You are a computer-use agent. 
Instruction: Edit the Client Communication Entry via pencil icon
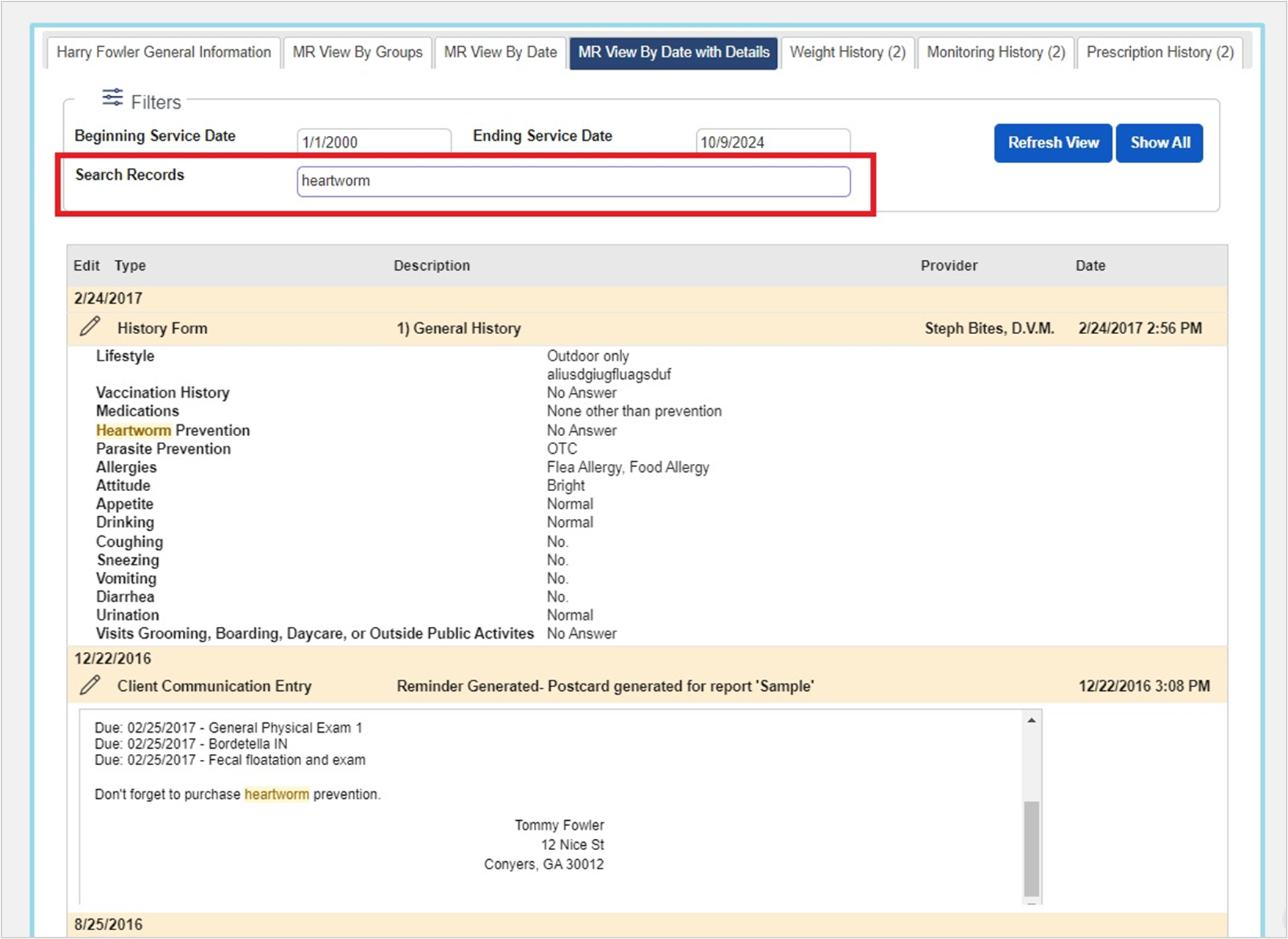tap(91, 684)
